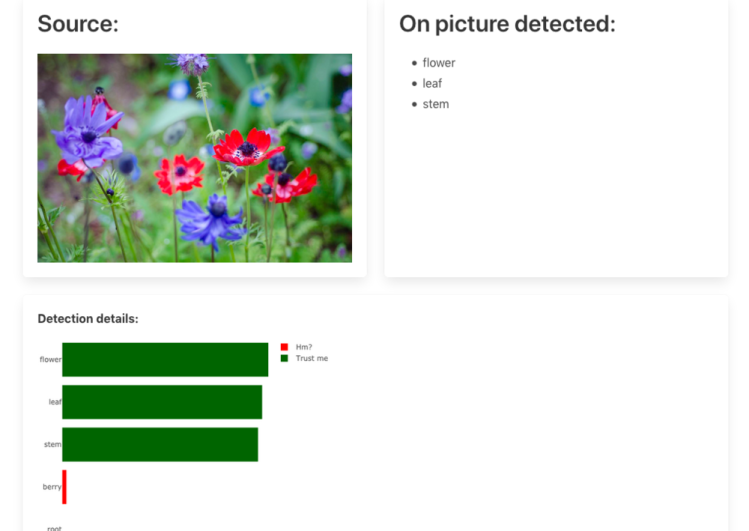Select "flower" in the detected list
749x531 pixels.
[x=438, y=63]
